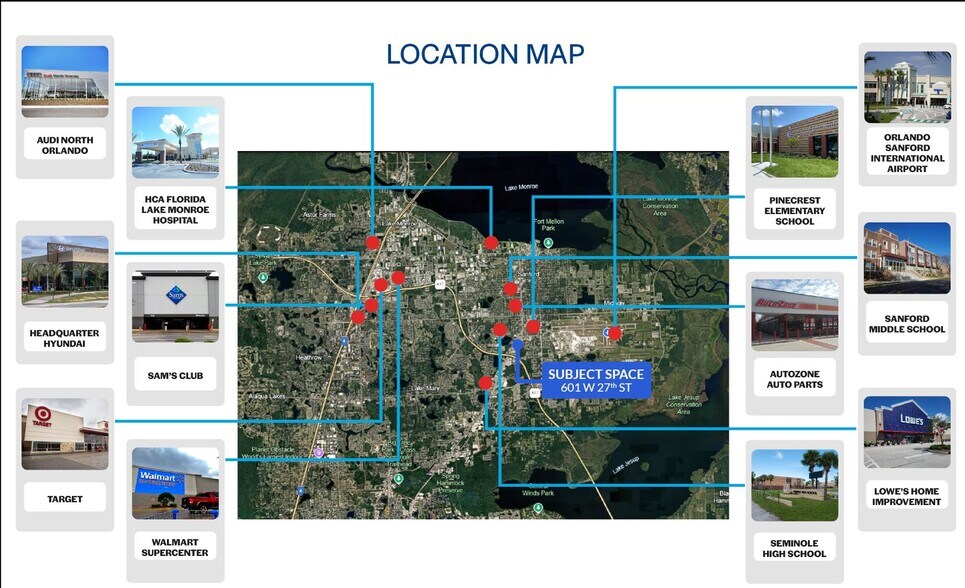Open the Sam's Club storefront photo

(x=175, y=306)
